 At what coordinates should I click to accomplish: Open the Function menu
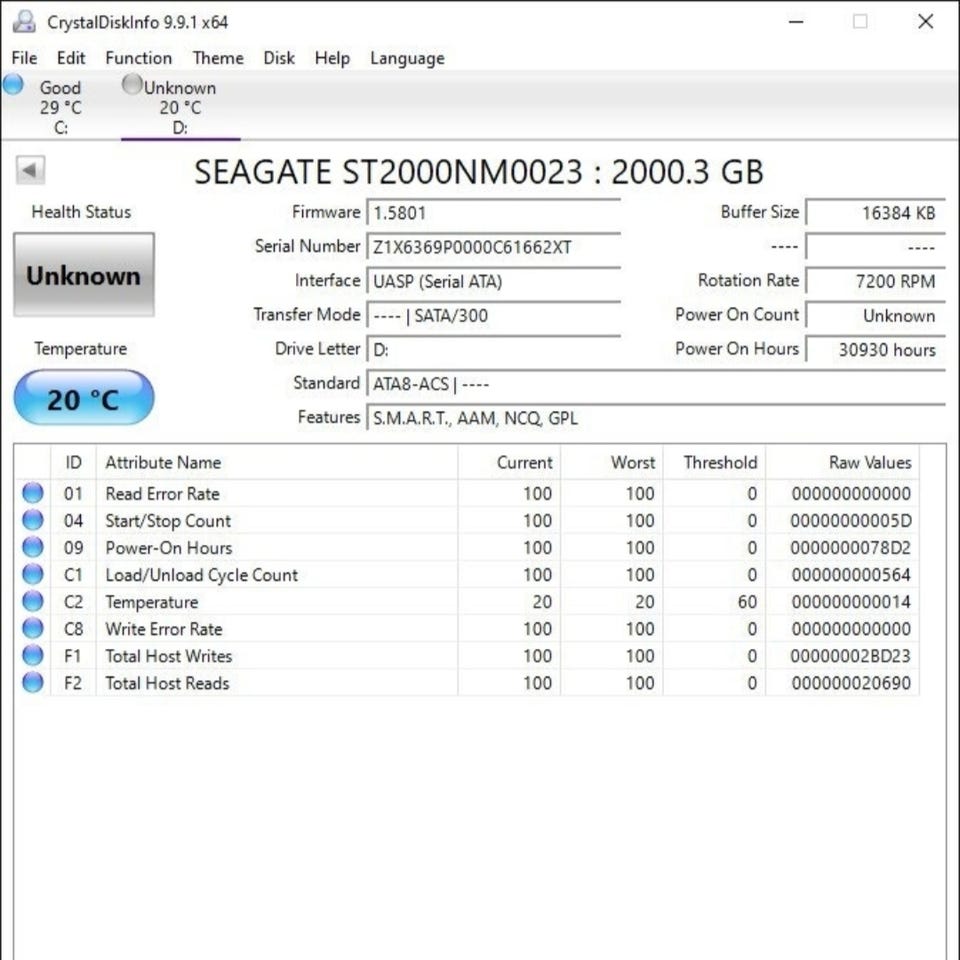(139, 58)
